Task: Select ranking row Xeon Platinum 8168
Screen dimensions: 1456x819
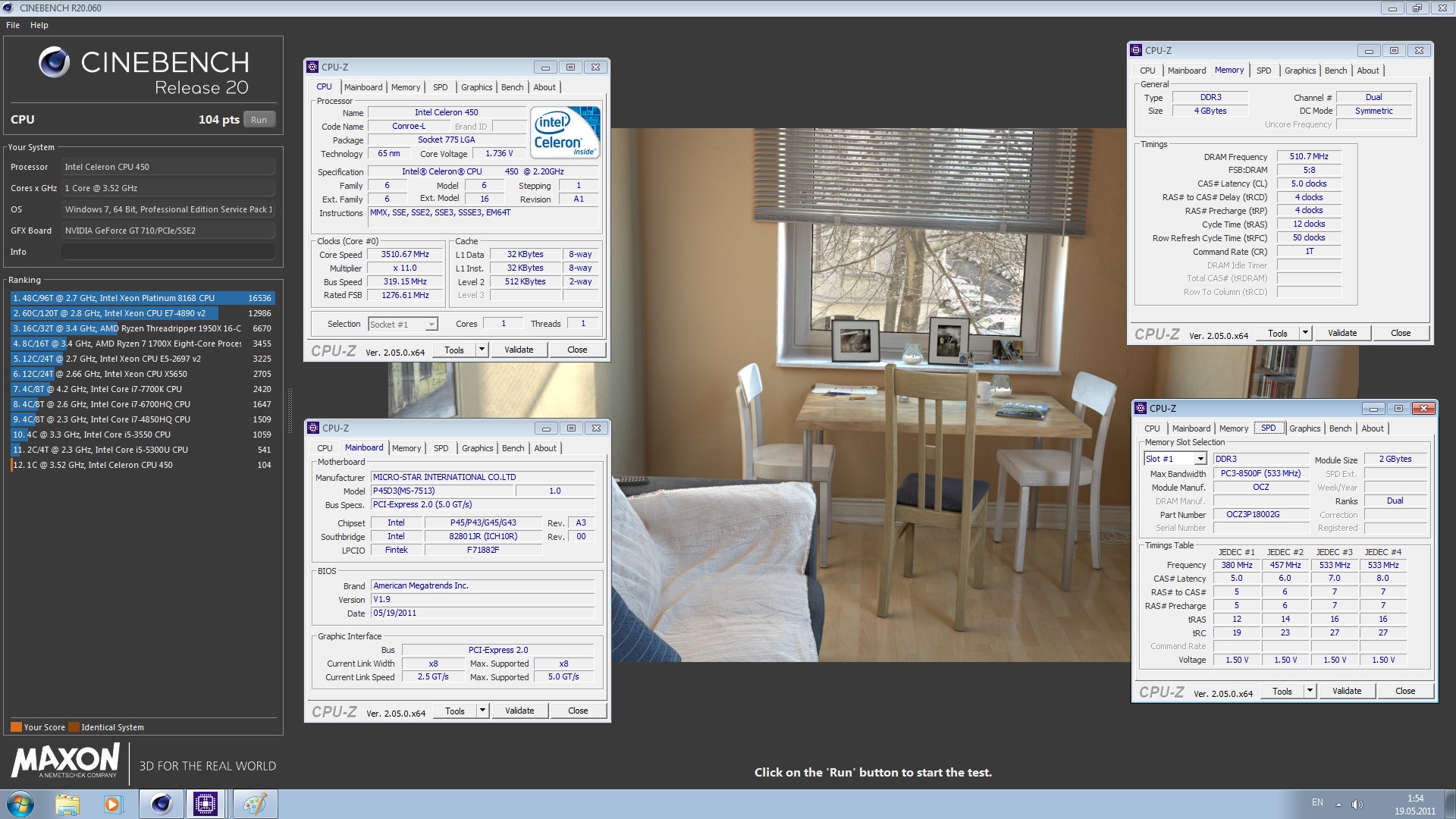Action: 143,298
